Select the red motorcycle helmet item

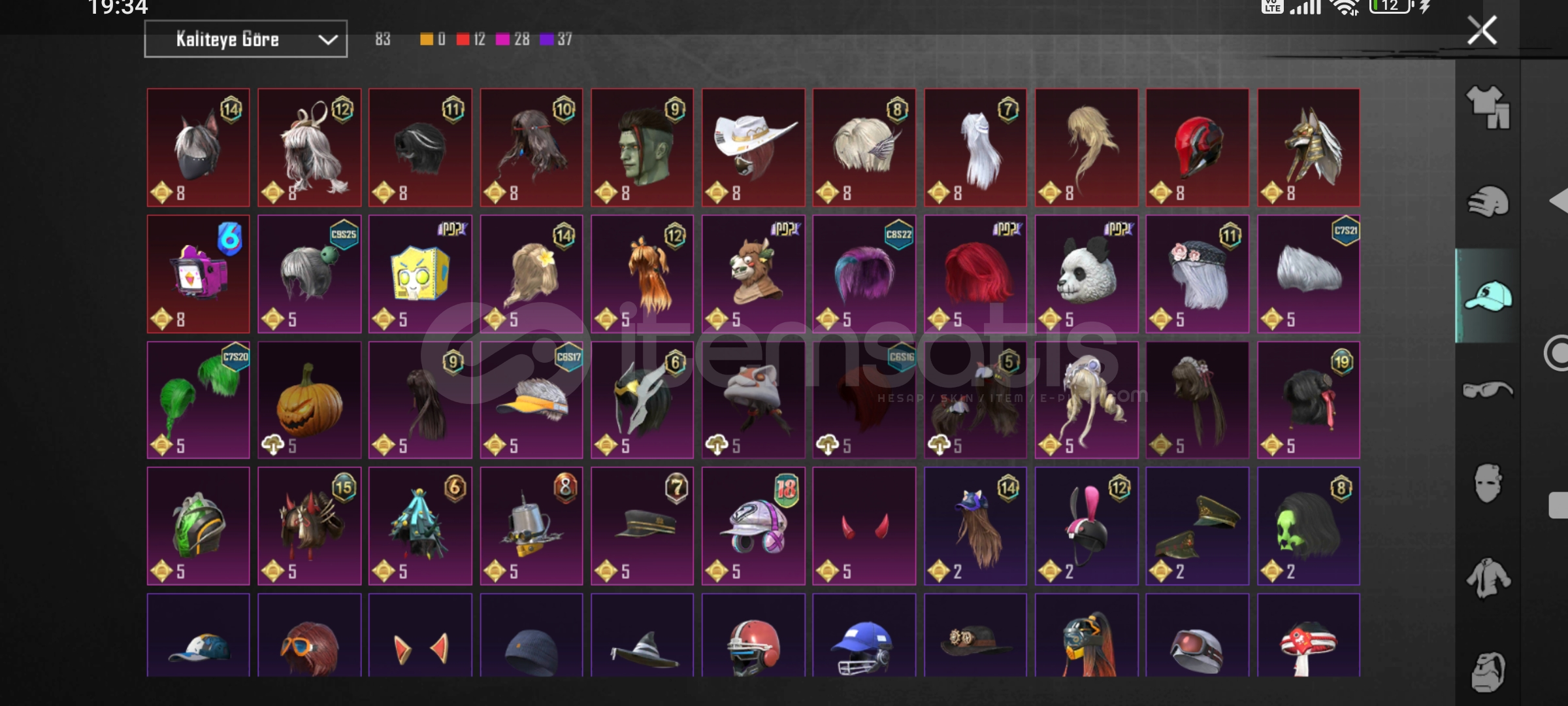[1198, 148]
